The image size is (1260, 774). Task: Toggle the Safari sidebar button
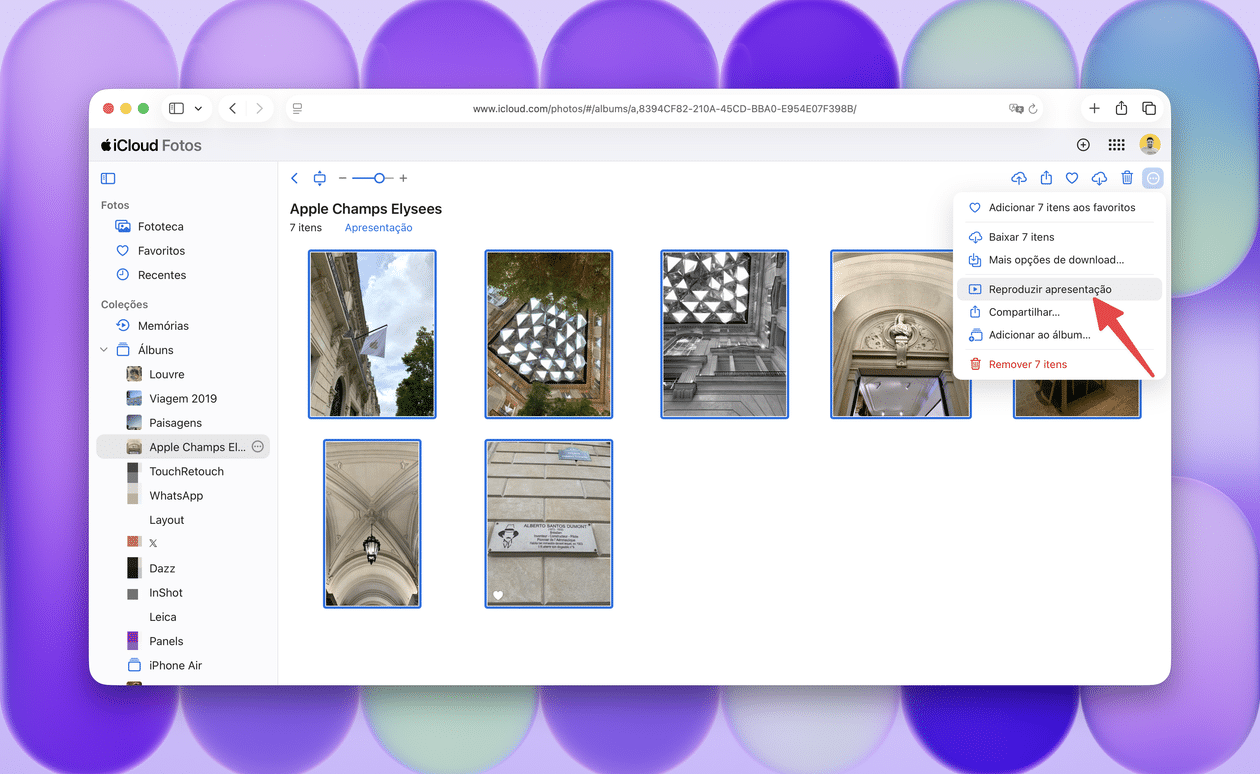(x=176, y=108)
